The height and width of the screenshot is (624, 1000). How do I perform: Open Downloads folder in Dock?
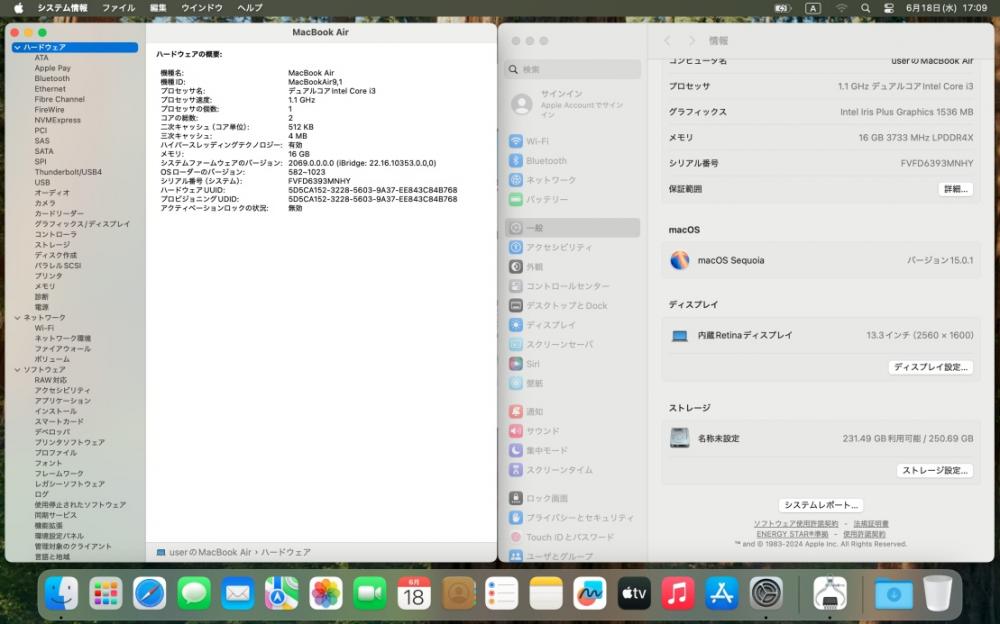click(x=893, y=593)
